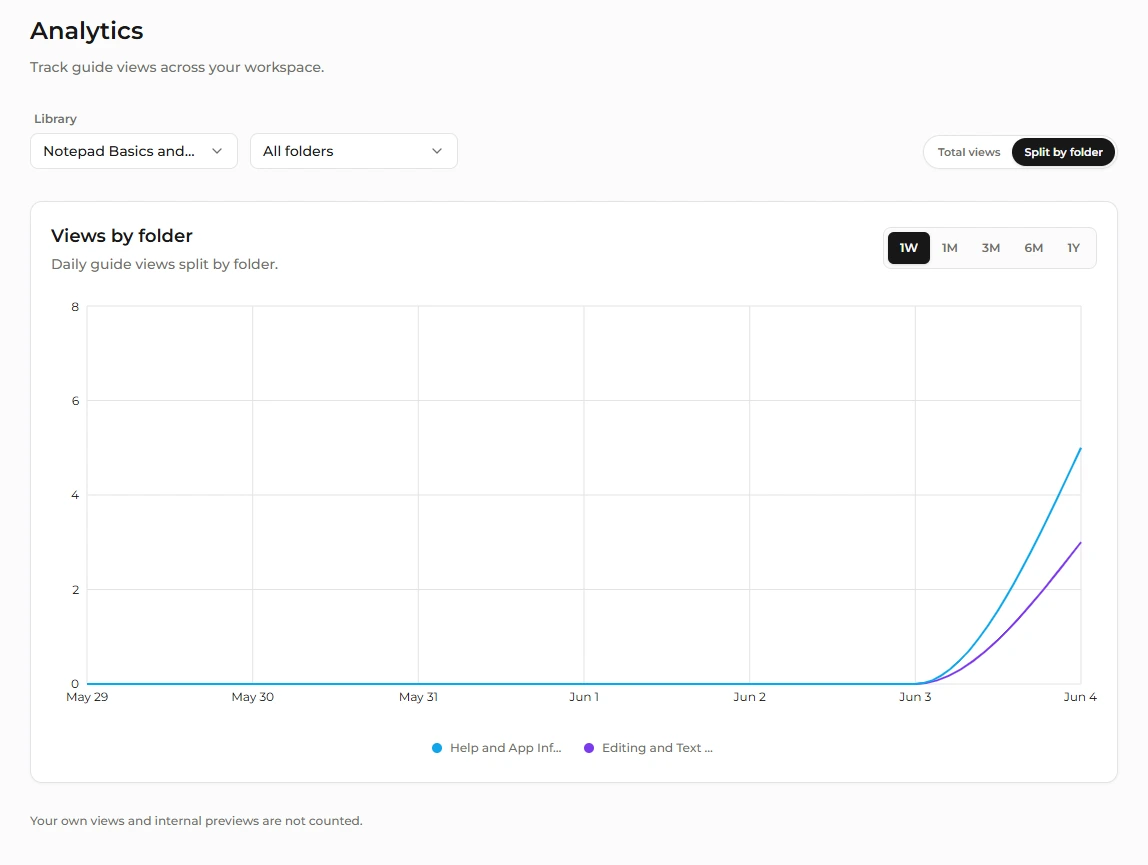Click the y-axis value 2
Viewport: 1148px width, 865px height.
(x=75, y=590)
